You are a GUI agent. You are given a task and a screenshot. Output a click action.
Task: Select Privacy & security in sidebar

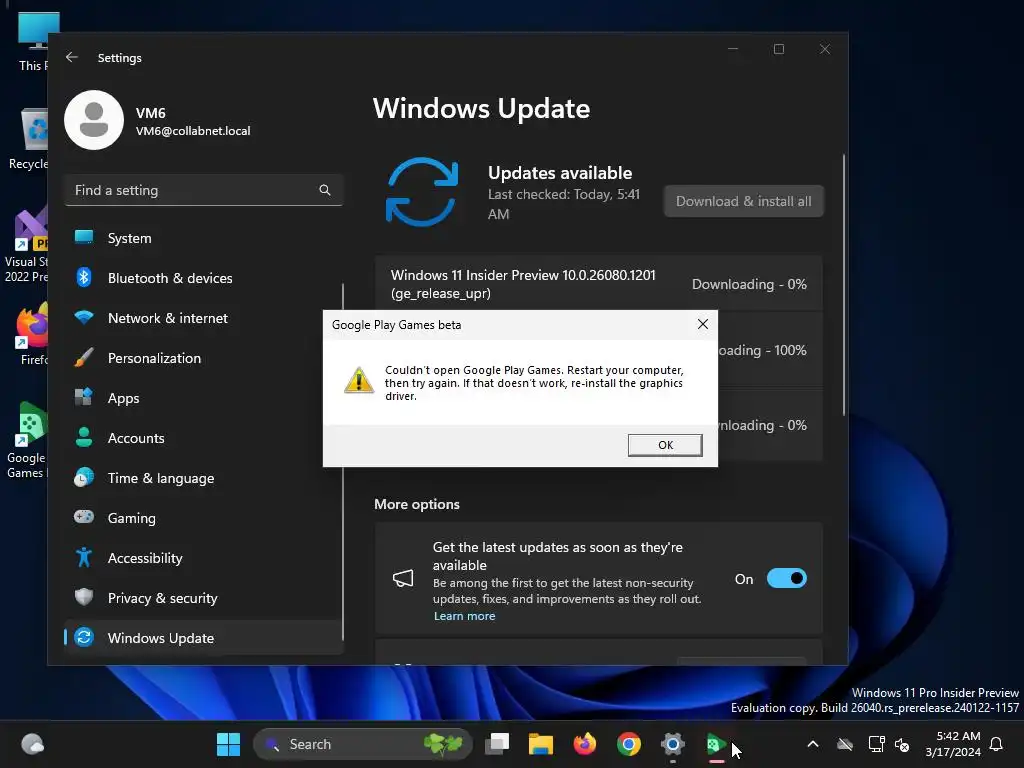(204, 598)
